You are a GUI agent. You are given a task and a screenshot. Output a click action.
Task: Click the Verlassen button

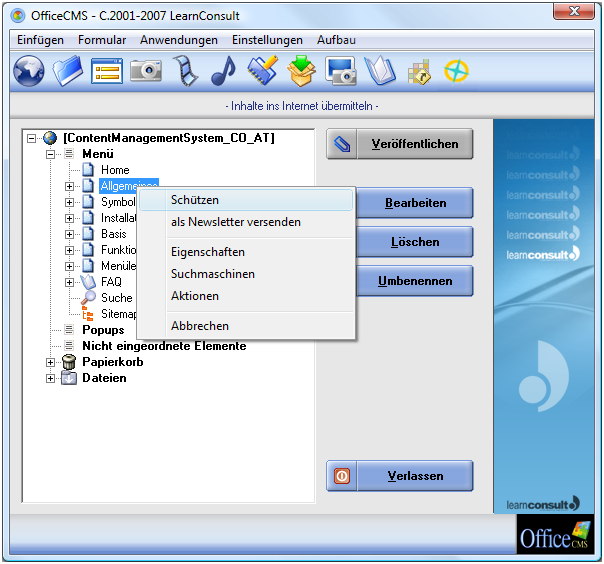tap(399, 476)
